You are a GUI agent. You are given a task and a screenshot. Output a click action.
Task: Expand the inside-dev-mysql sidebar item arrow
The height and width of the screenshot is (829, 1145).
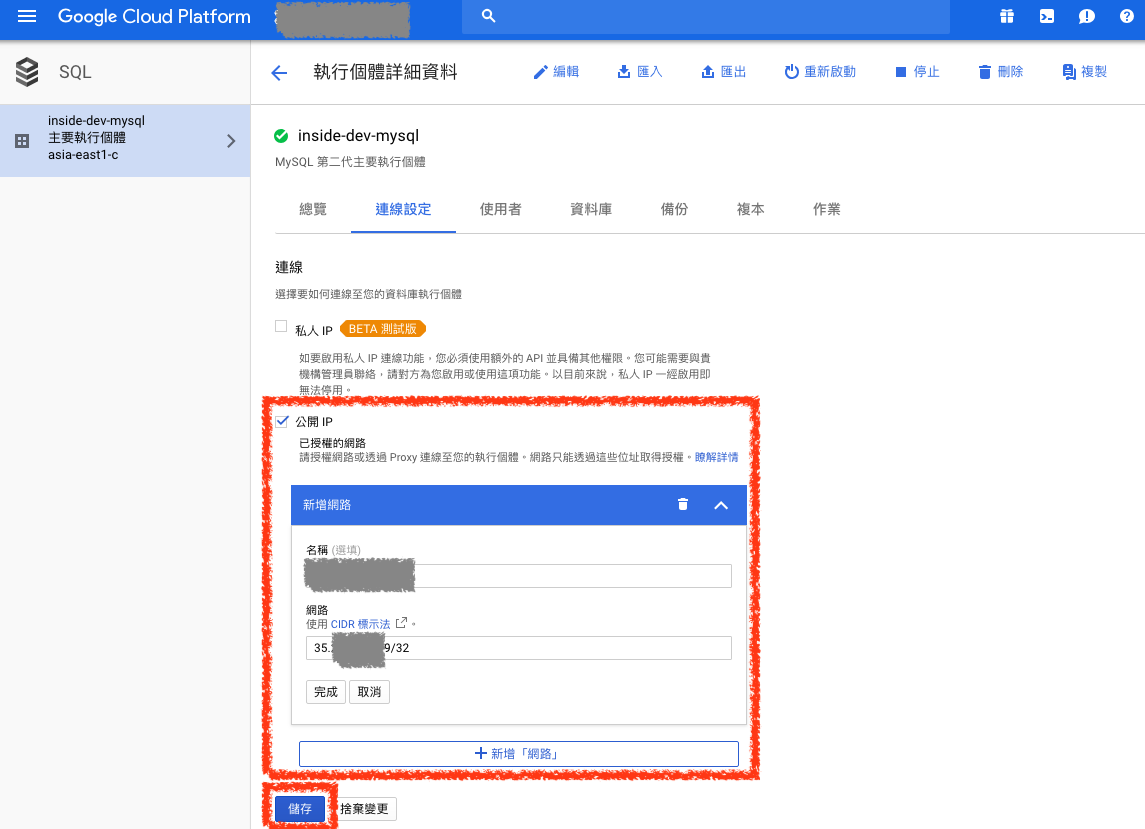click(x=231, y=141)
